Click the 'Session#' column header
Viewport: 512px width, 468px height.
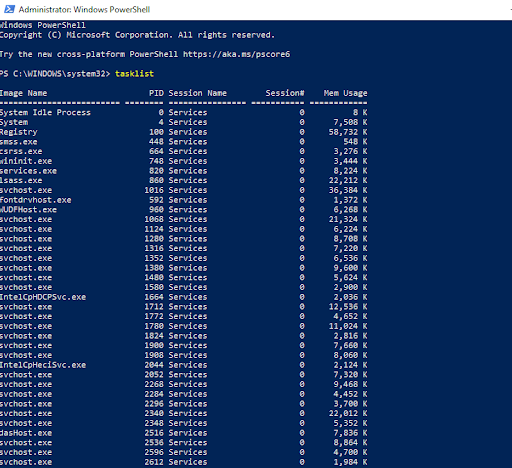[x=285, y=93]
